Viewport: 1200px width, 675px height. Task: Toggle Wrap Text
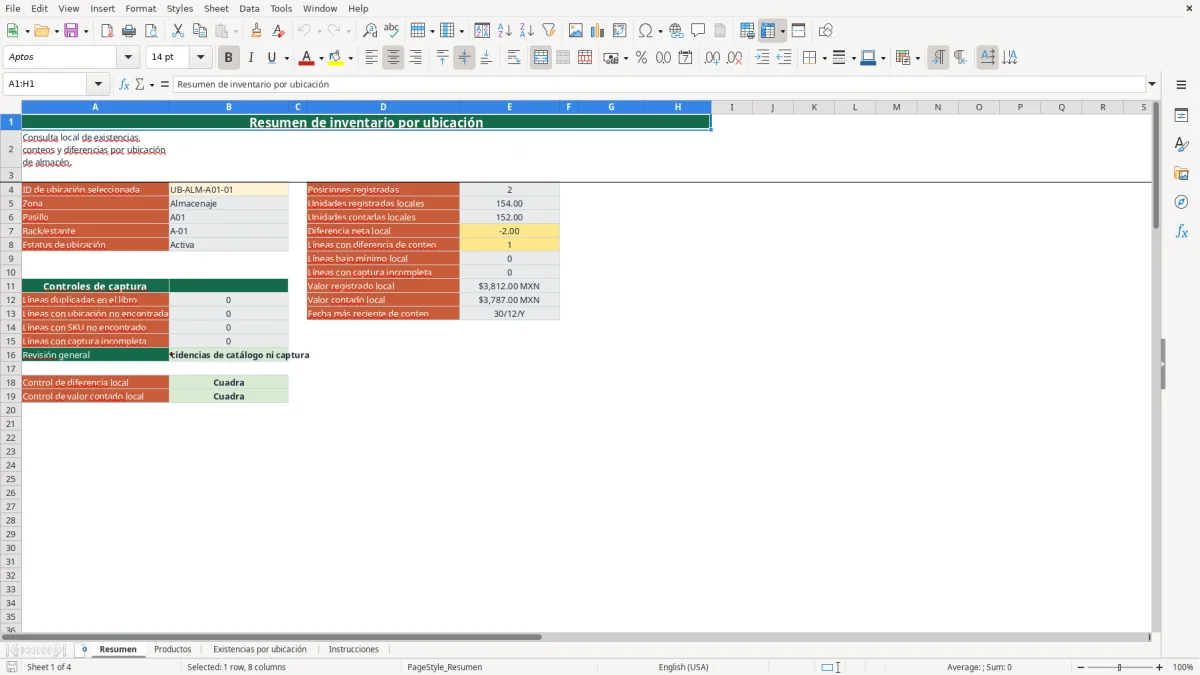tap(514, 58)
